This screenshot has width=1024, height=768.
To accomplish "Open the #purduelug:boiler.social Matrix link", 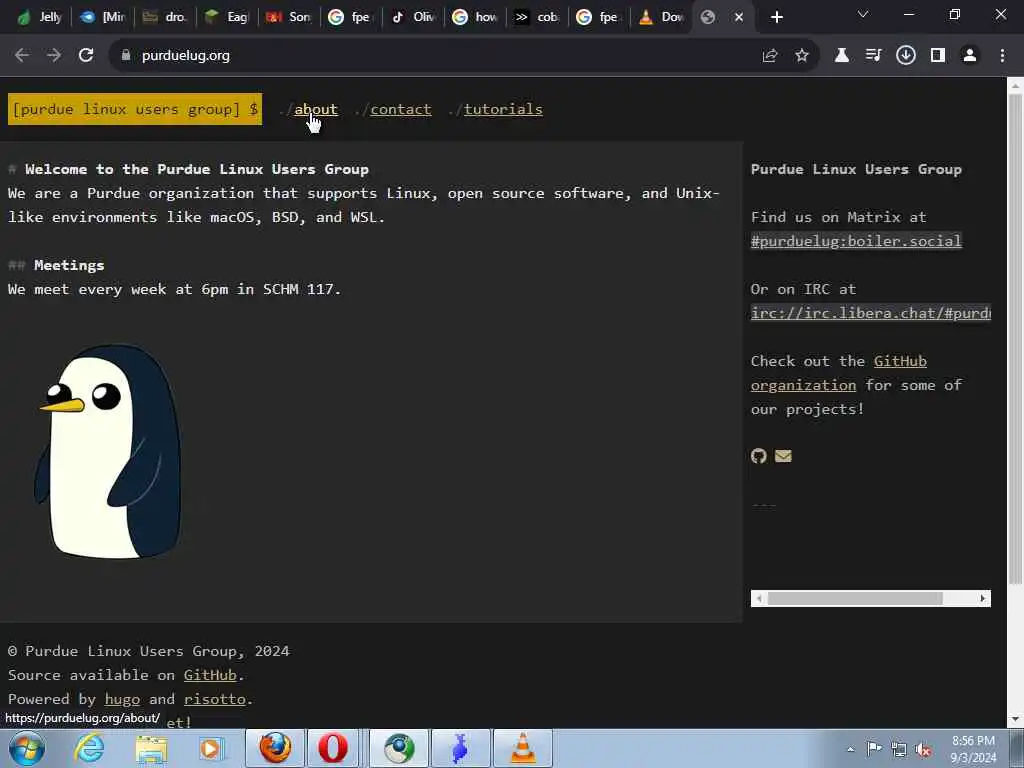I will point(856,241).
